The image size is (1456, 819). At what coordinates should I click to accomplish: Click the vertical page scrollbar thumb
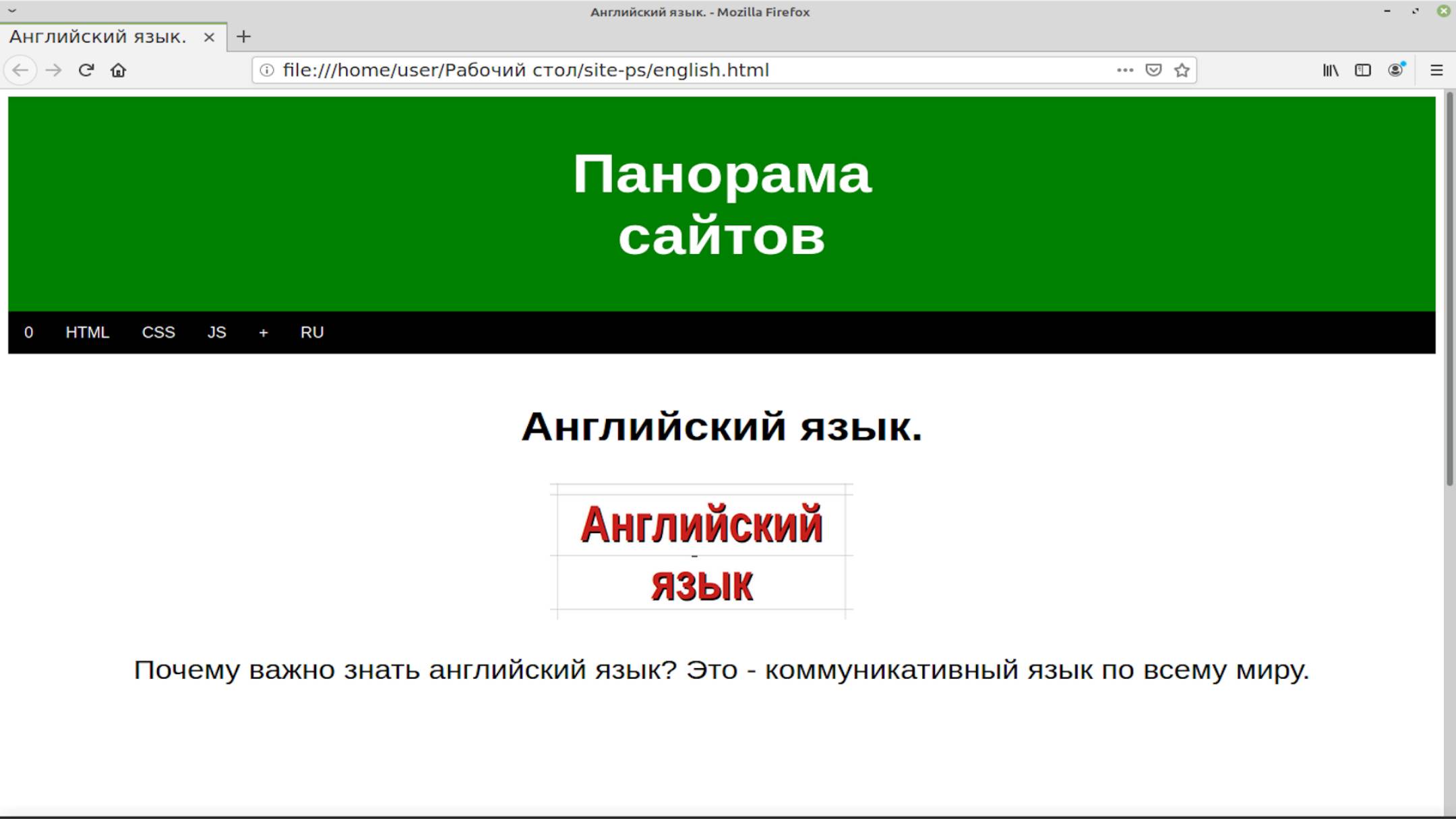click(1449, 290)
